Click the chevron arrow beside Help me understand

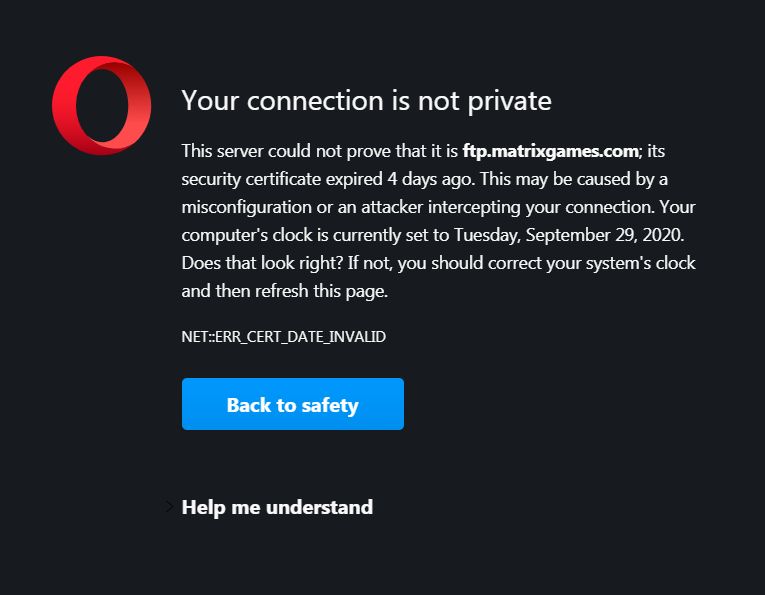(169, 507)
